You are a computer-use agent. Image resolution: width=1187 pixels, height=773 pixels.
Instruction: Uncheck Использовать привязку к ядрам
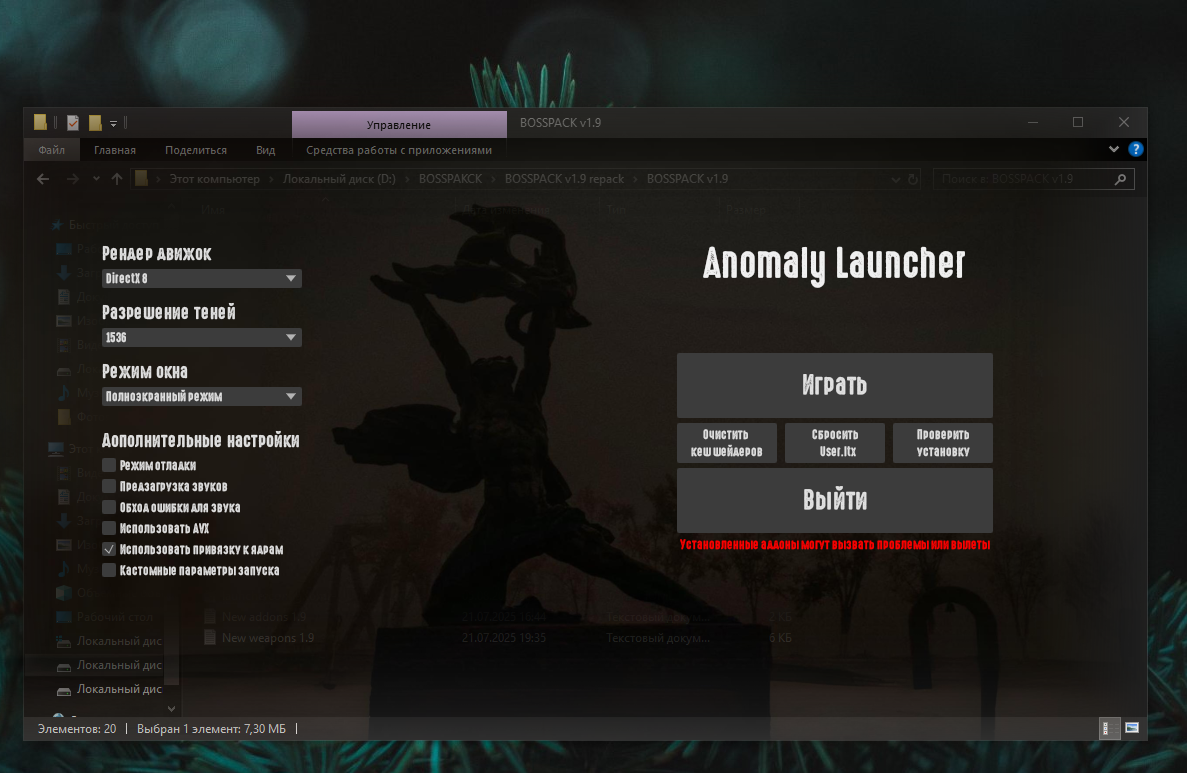point(109,549)
